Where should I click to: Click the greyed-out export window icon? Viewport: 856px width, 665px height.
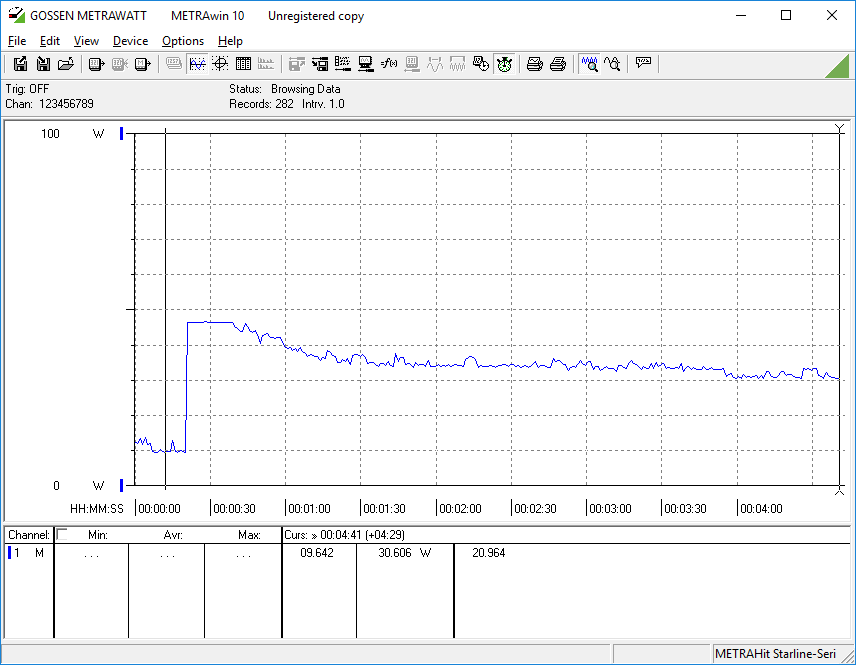click(296, 64)
